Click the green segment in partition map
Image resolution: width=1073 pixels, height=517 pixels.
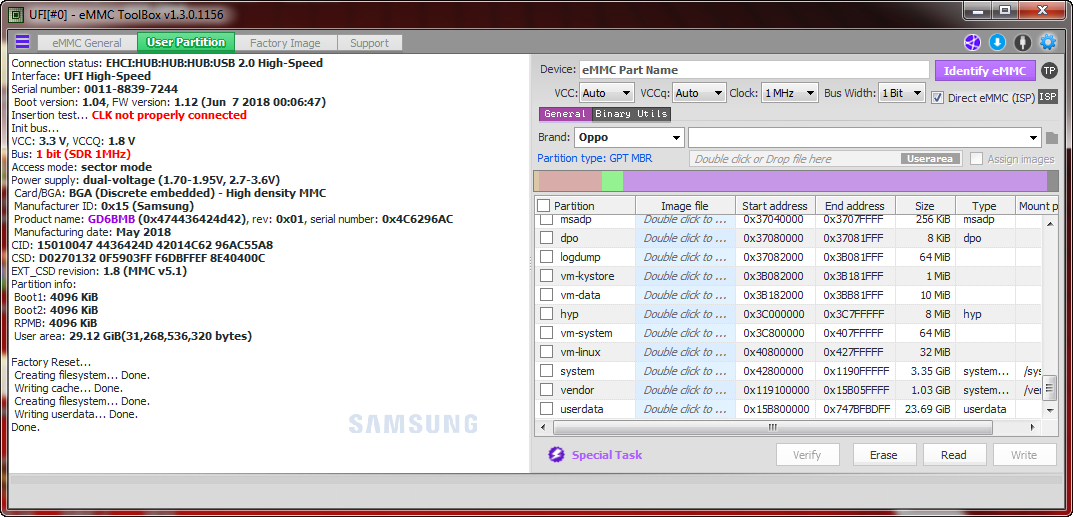coord(612,181)
